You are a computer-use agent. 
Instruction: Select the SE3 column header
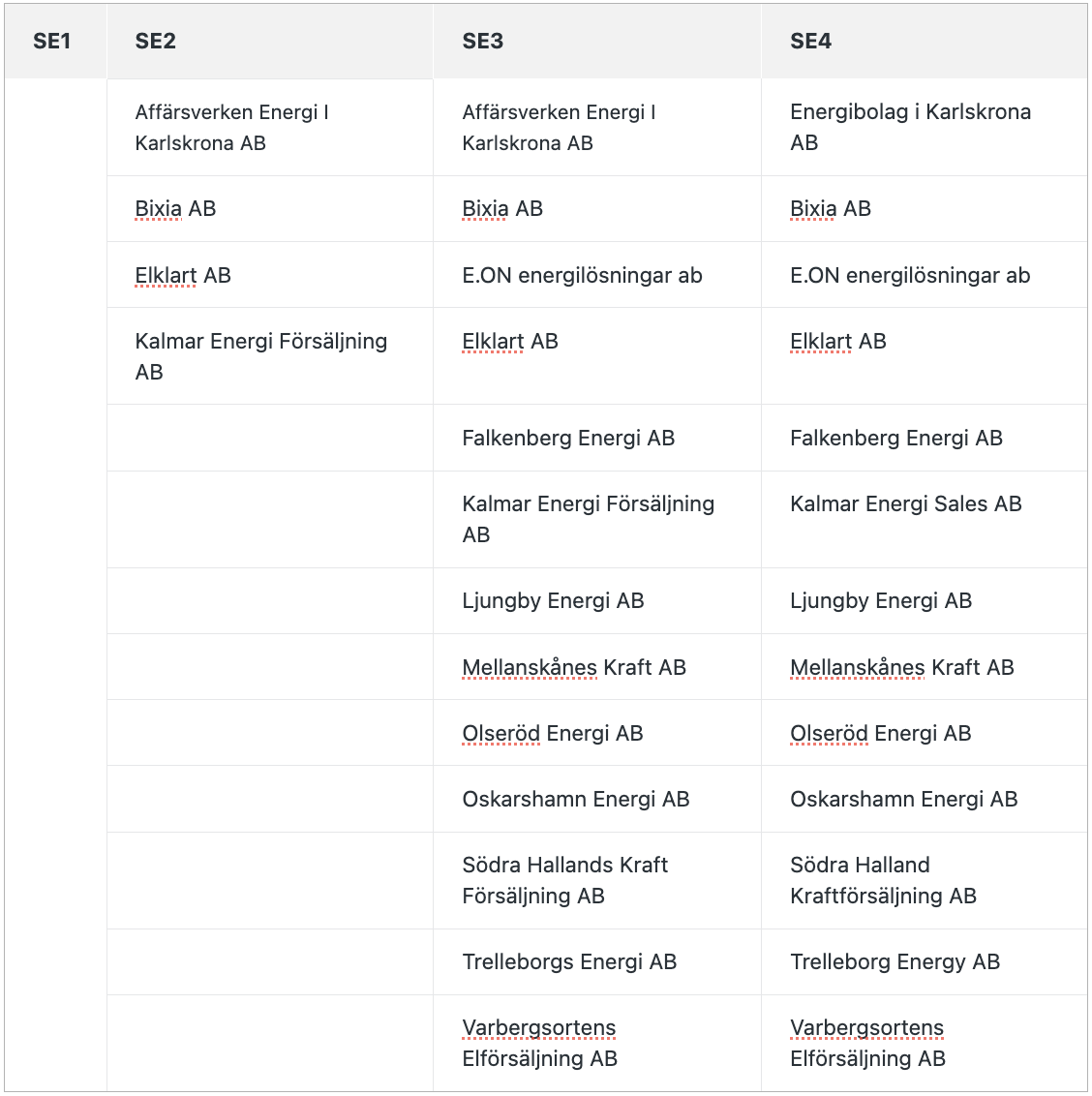click(x=597, y=42)
